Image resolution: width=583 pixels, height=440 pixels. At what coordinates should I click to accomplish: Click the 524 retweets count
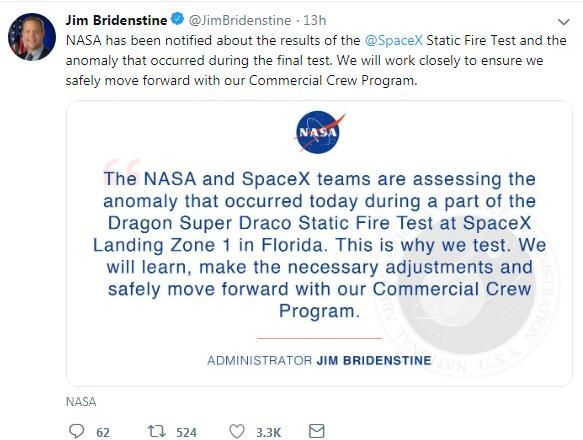tap(186, 432)
